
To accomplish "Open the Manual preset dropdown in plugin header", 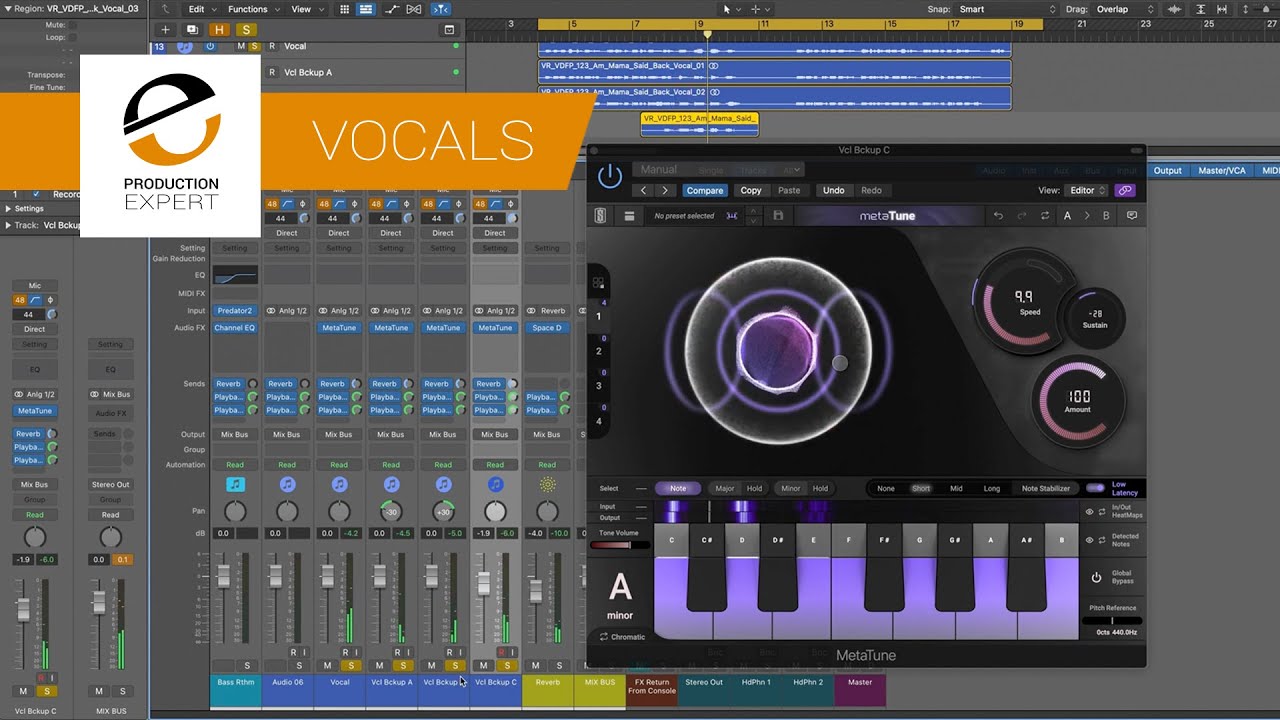I will pyautogui.click(x=718, y=170).
